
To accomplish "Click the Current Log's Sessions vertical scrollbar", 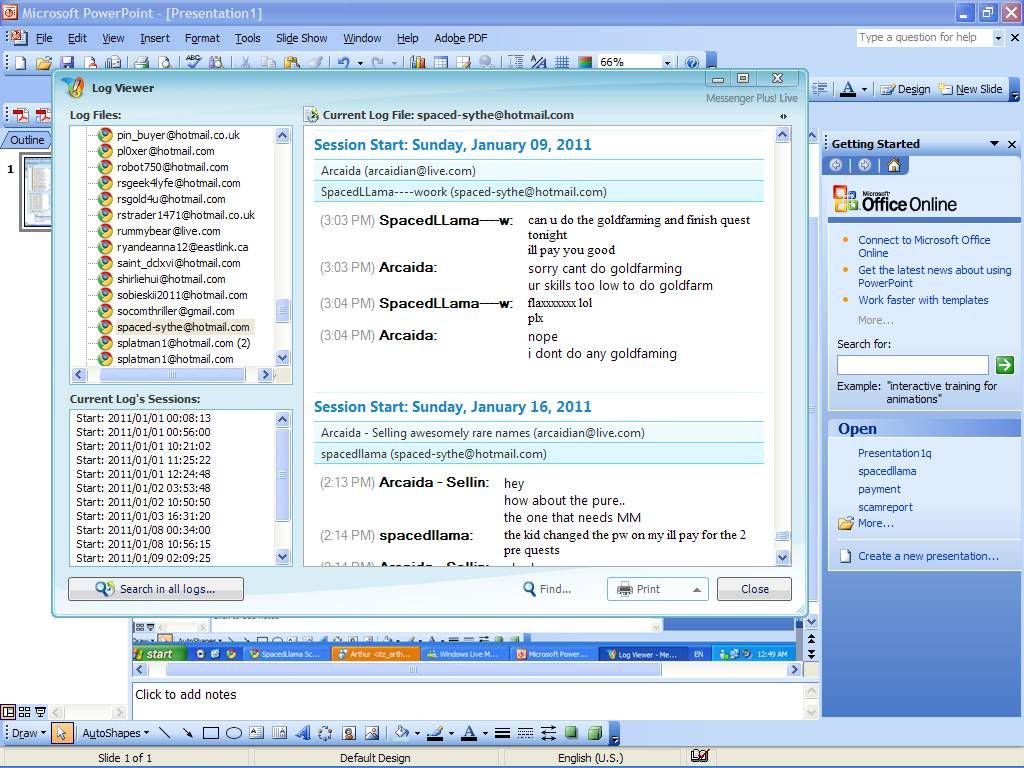I will click(282, 487).
